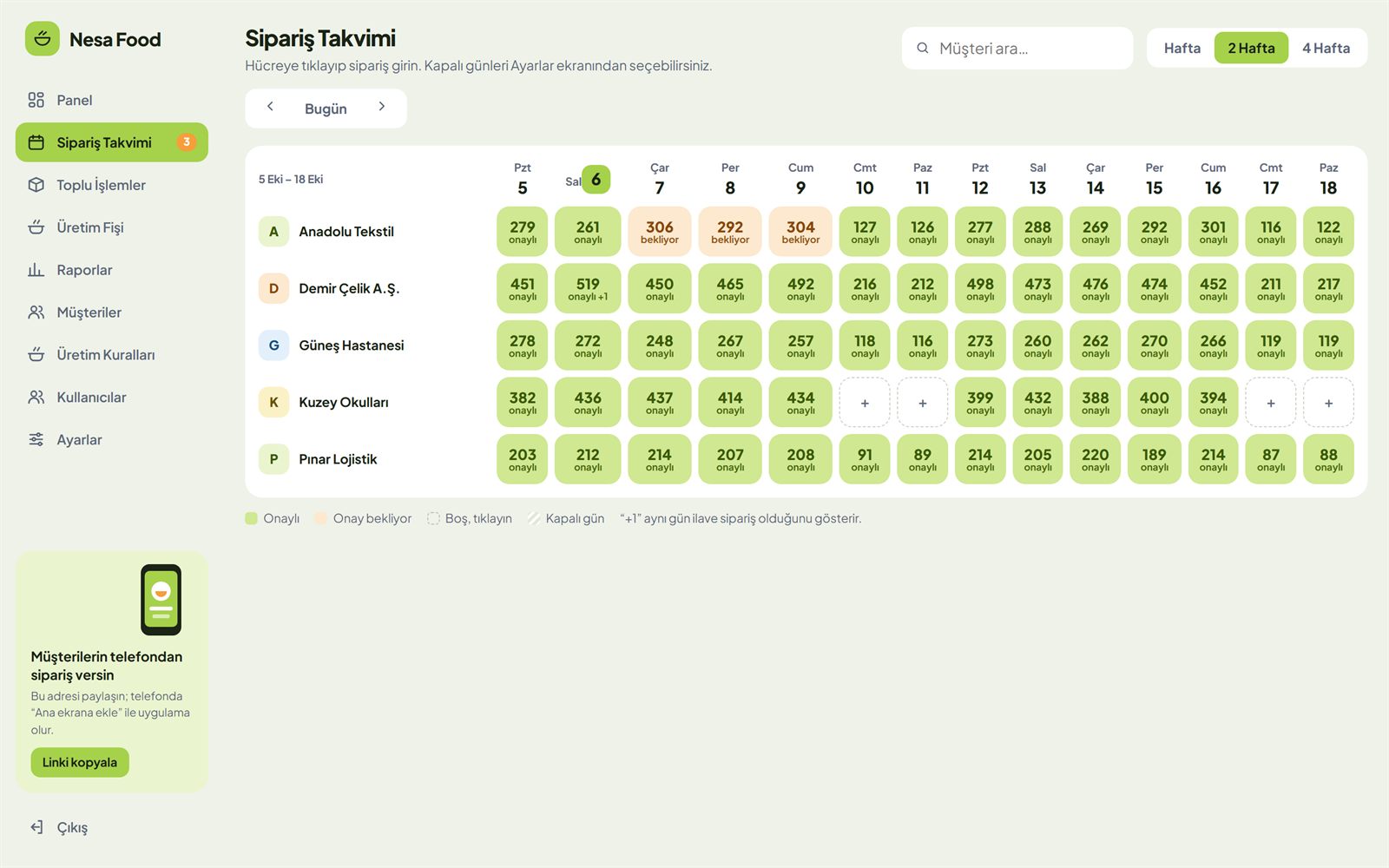Open Toplu İşlemler box icon
Screen dimensions: 1389x868
coord(36,185)
